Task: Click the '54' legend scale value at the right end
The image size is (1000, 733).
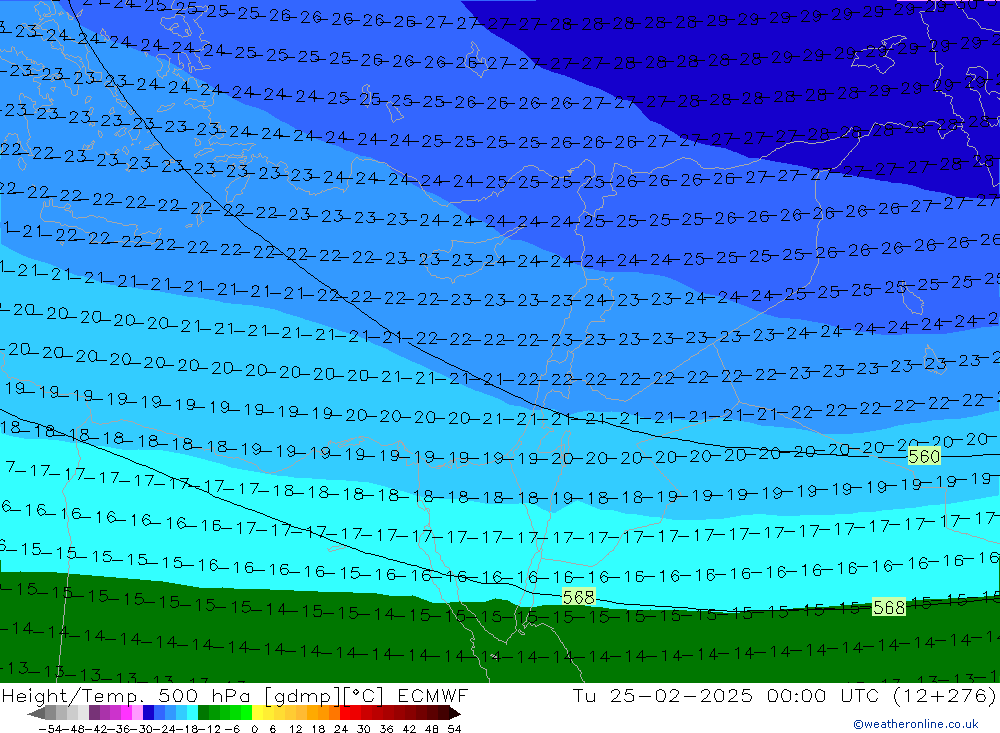Action: (454, 728)
